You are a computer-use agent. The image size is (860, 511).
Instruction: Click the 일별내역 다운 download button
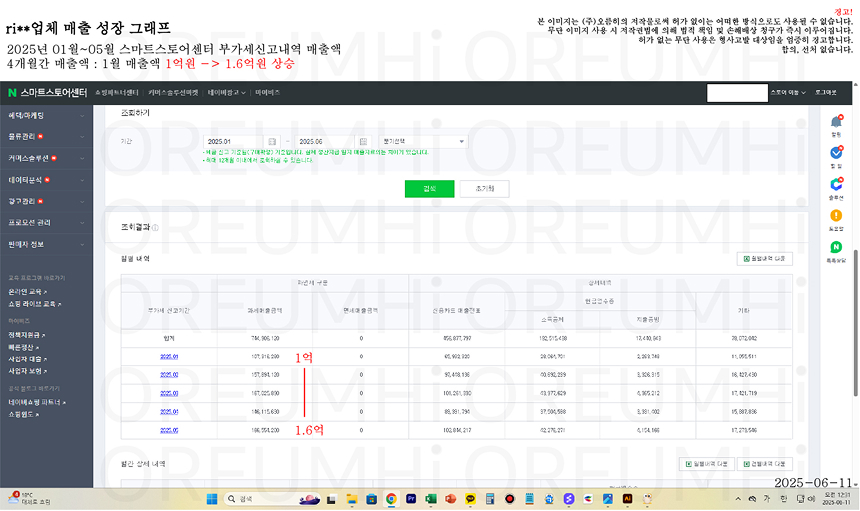(x=706, y=464)
